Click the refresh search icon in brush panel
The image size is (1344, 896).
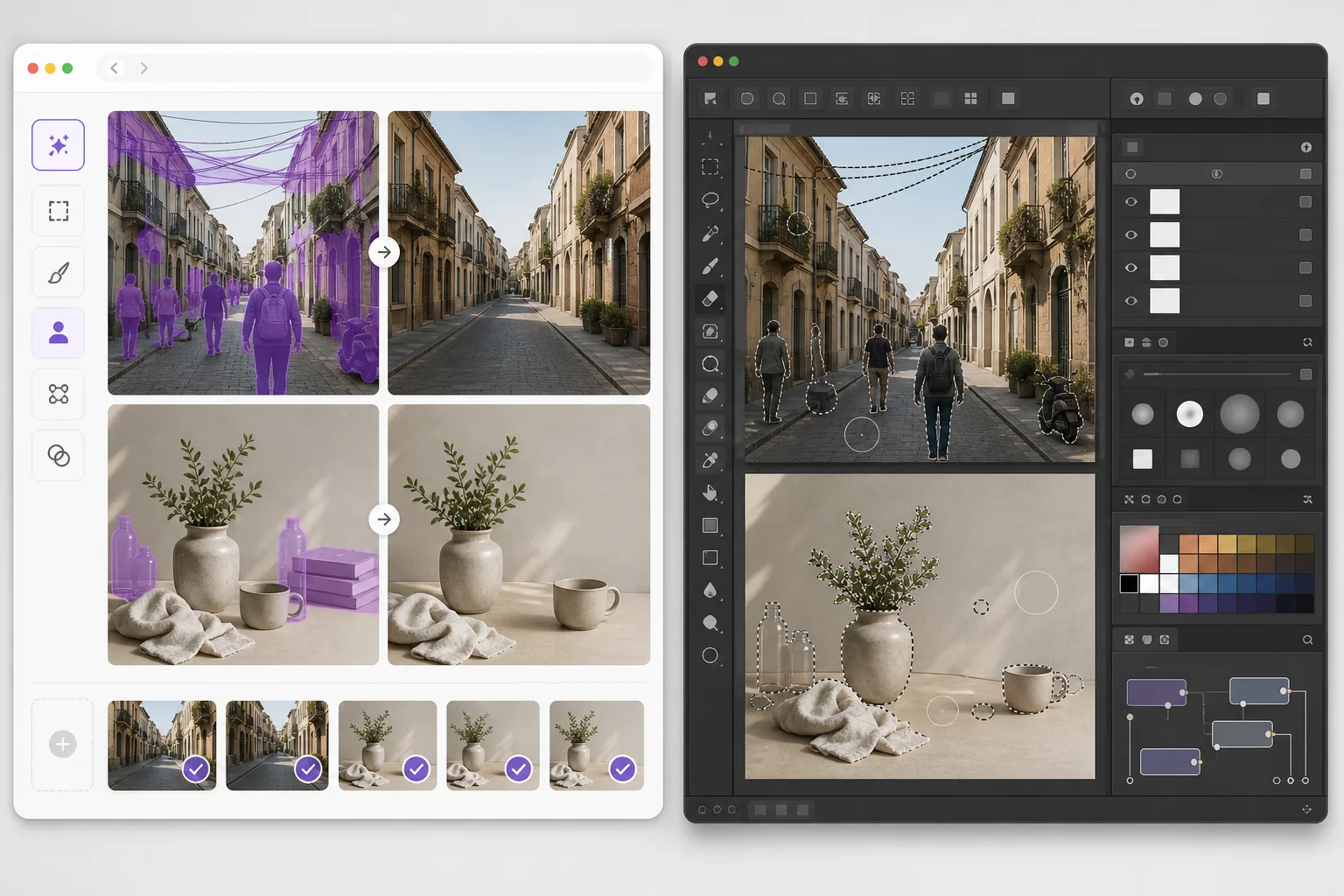[1307, 342]
